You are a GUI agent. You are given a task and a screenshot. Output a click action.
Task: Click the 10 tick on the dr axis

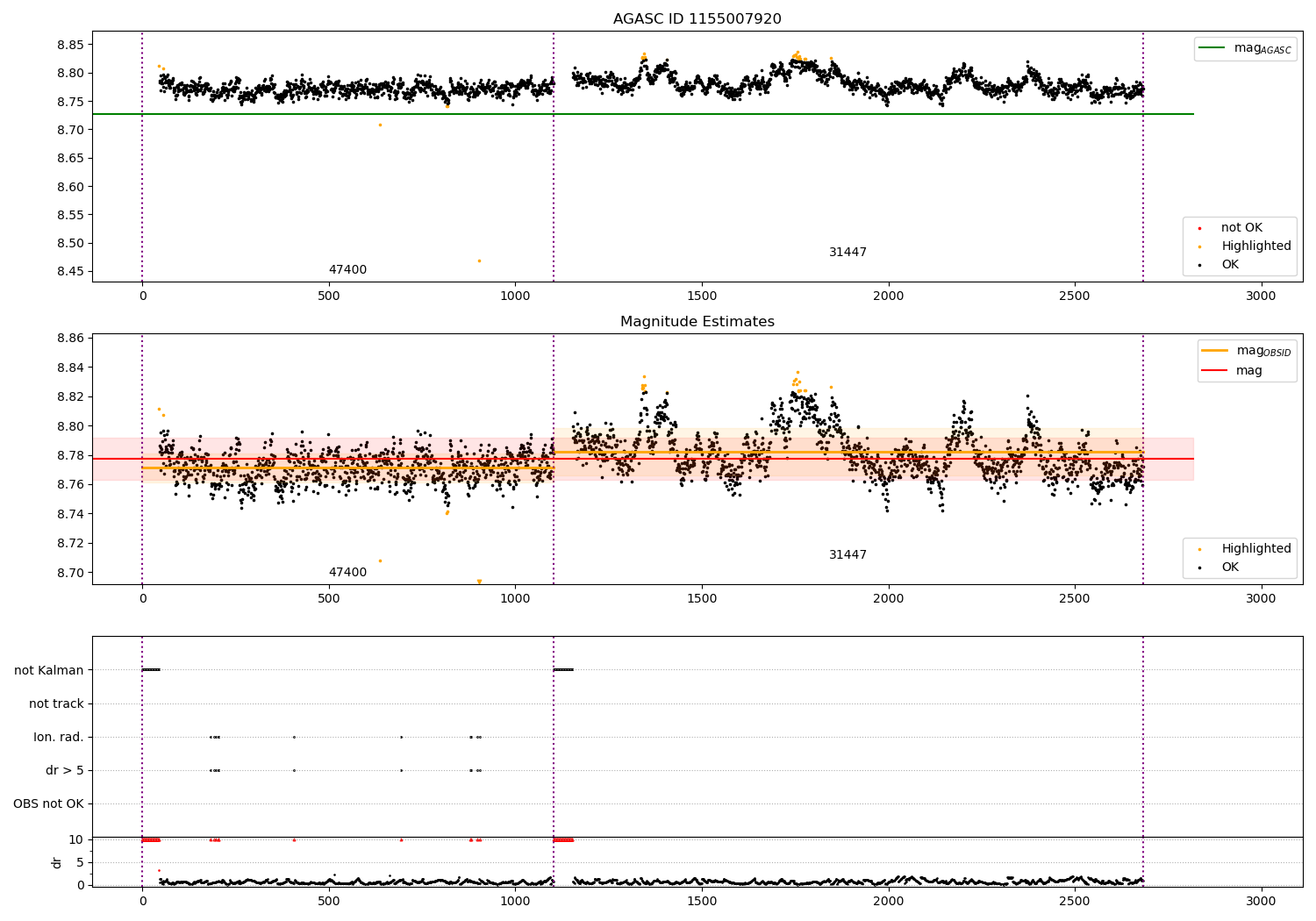[76, 840]
